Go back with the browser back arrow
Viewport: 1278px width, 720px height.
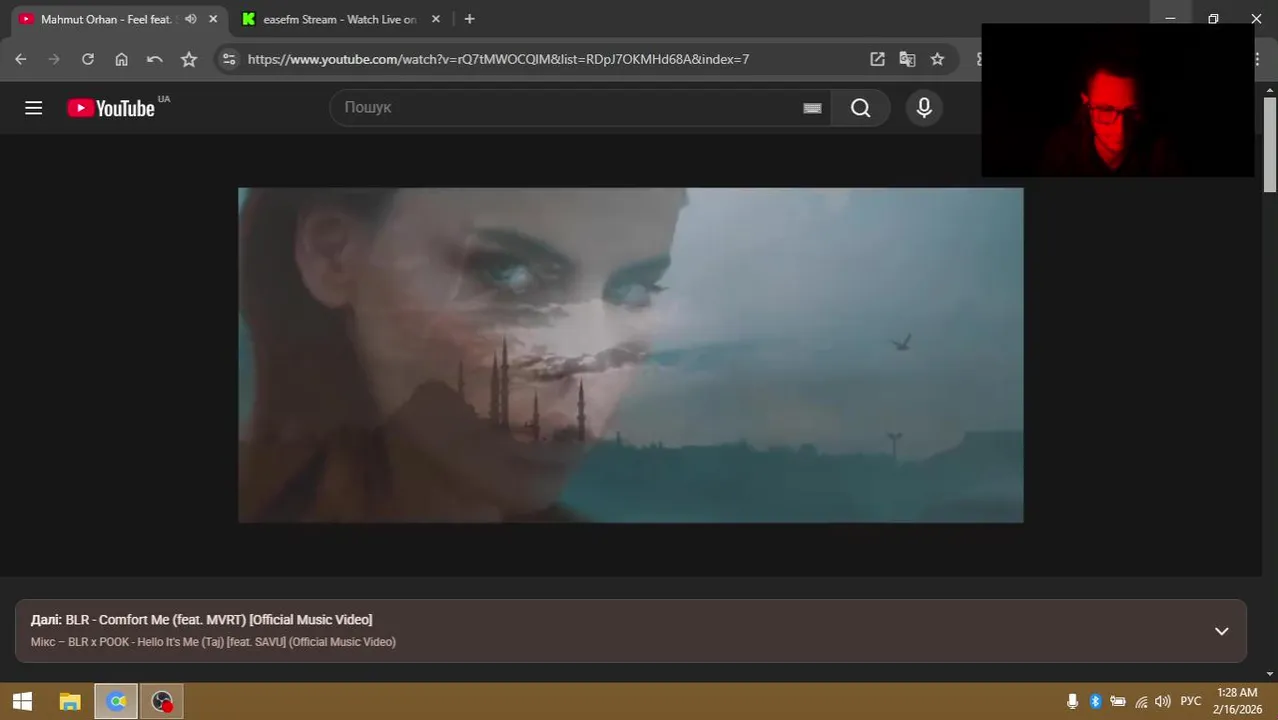coord(21,59)
